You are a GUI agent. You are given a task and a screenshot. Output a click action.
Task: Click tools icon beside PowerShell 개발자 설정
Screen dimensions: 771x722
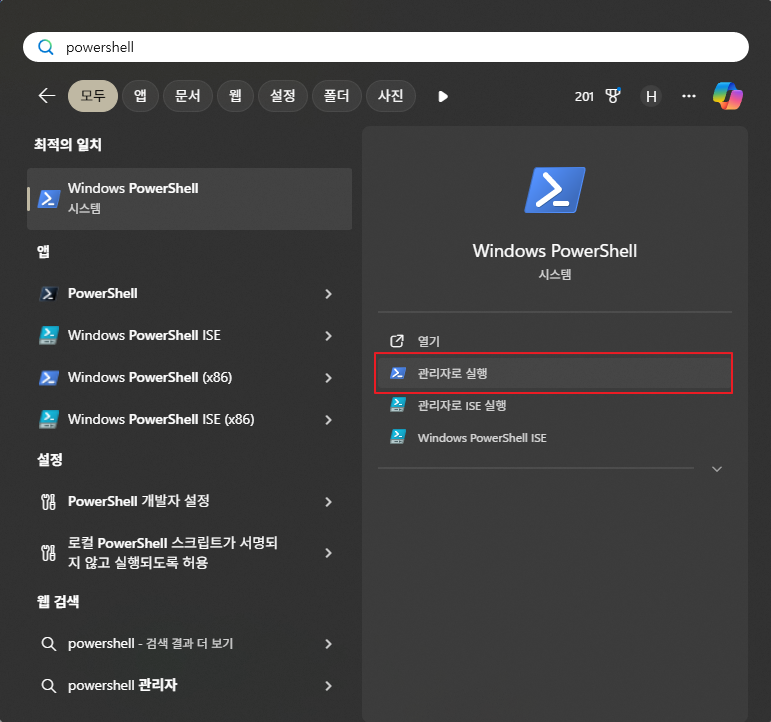[x=48, y=502]
